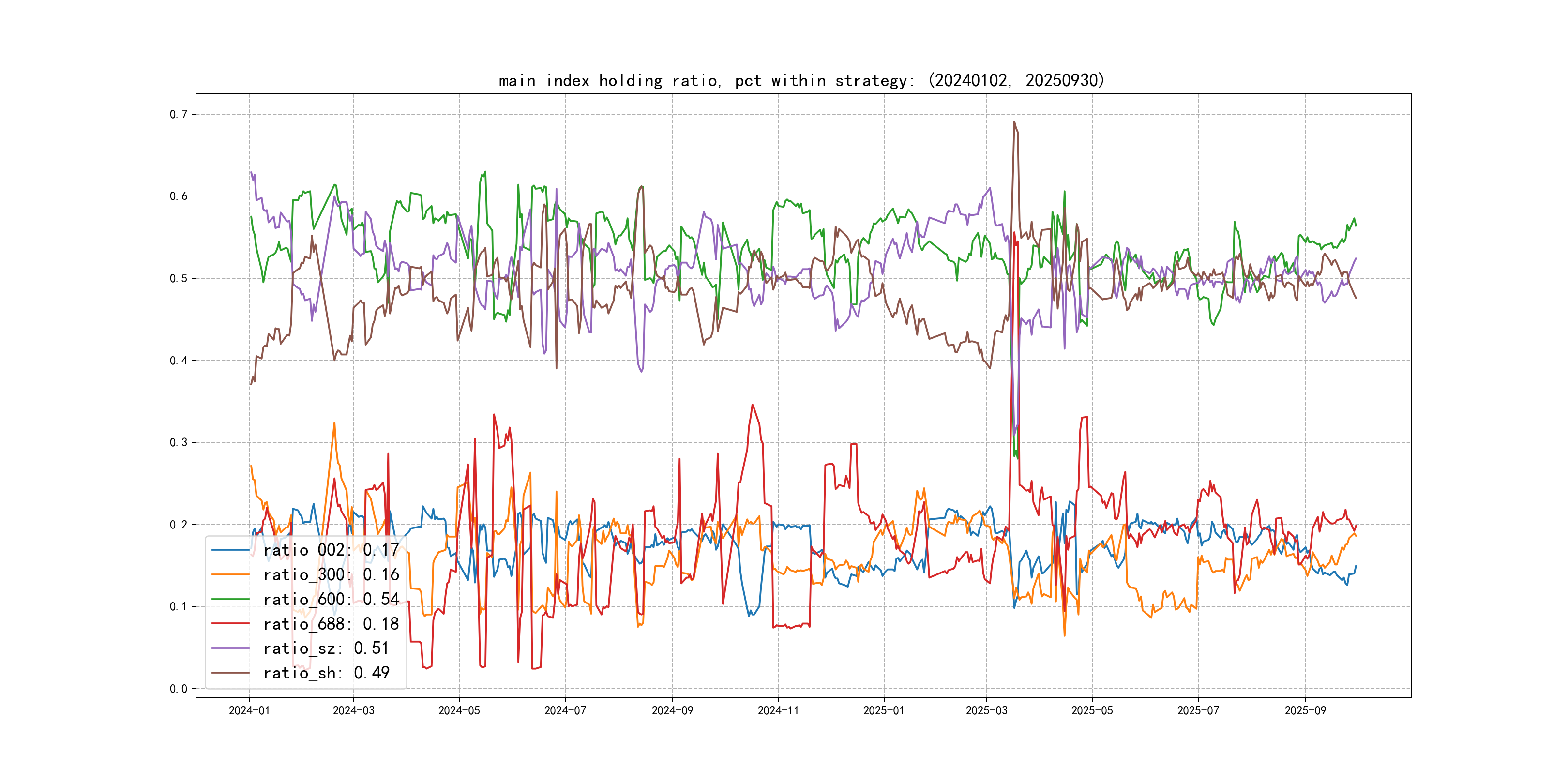Click the 2024-01 x-axis tick label
The width and height of the screenshot is (1568, 784).
[249, 710]
